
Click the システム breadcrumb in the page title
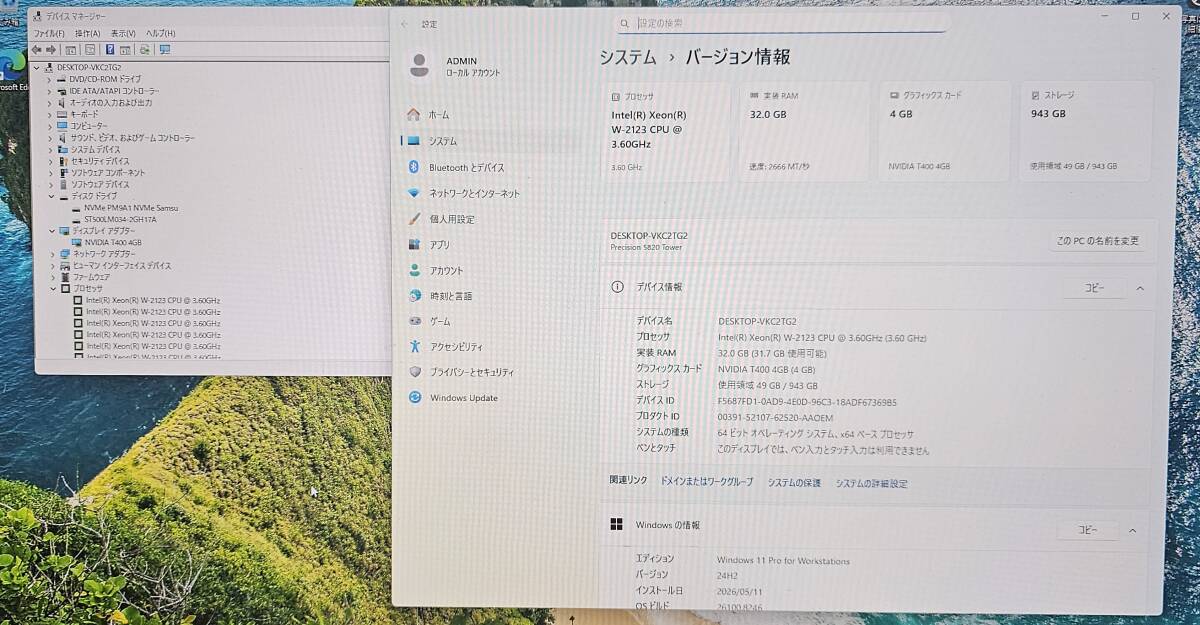tap(628, 57)
